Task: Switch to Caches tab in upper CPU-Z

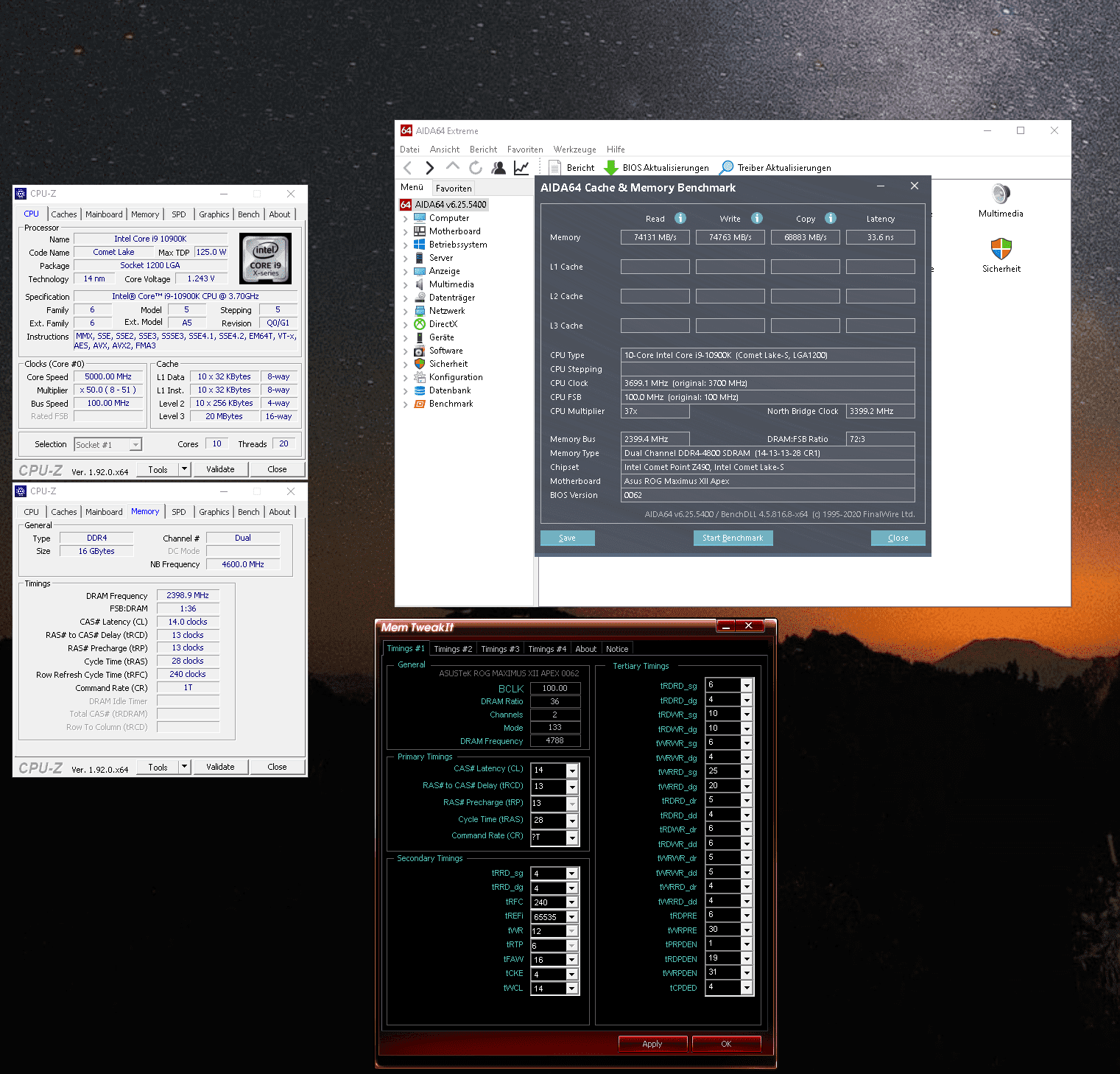Action: (x=64, y=214)
